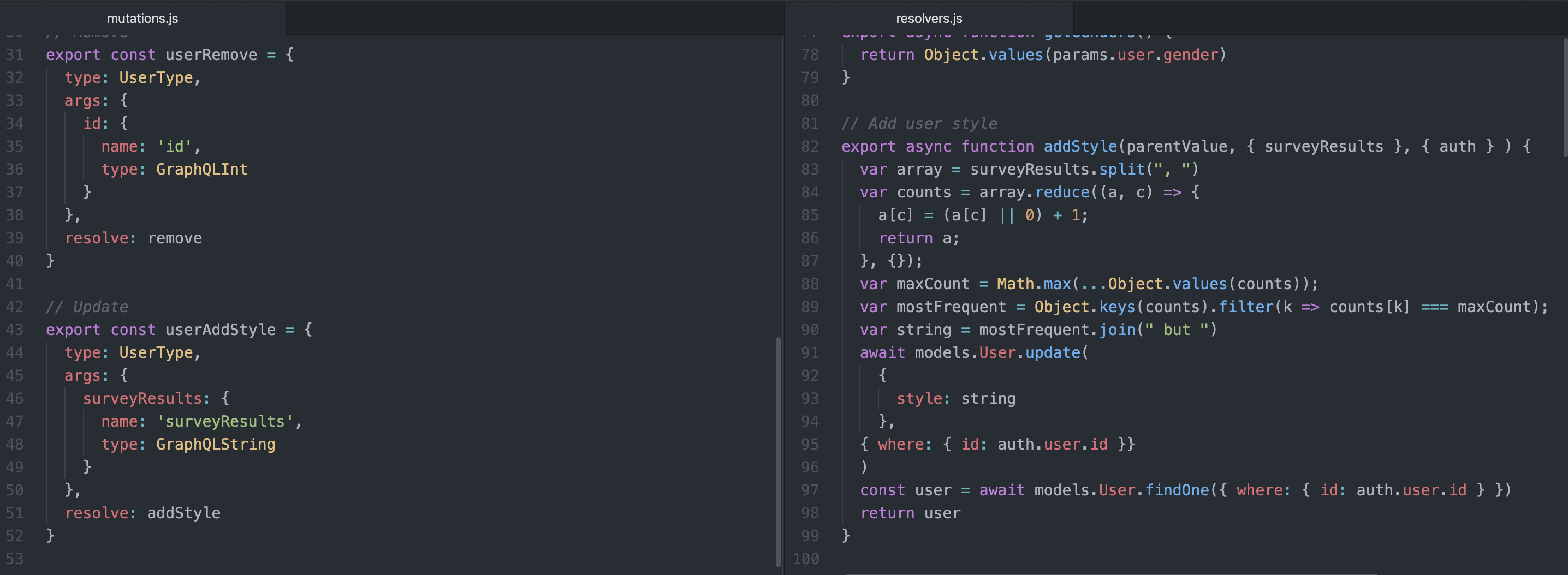Click GraphQLString type on line 48

point(216,444)
